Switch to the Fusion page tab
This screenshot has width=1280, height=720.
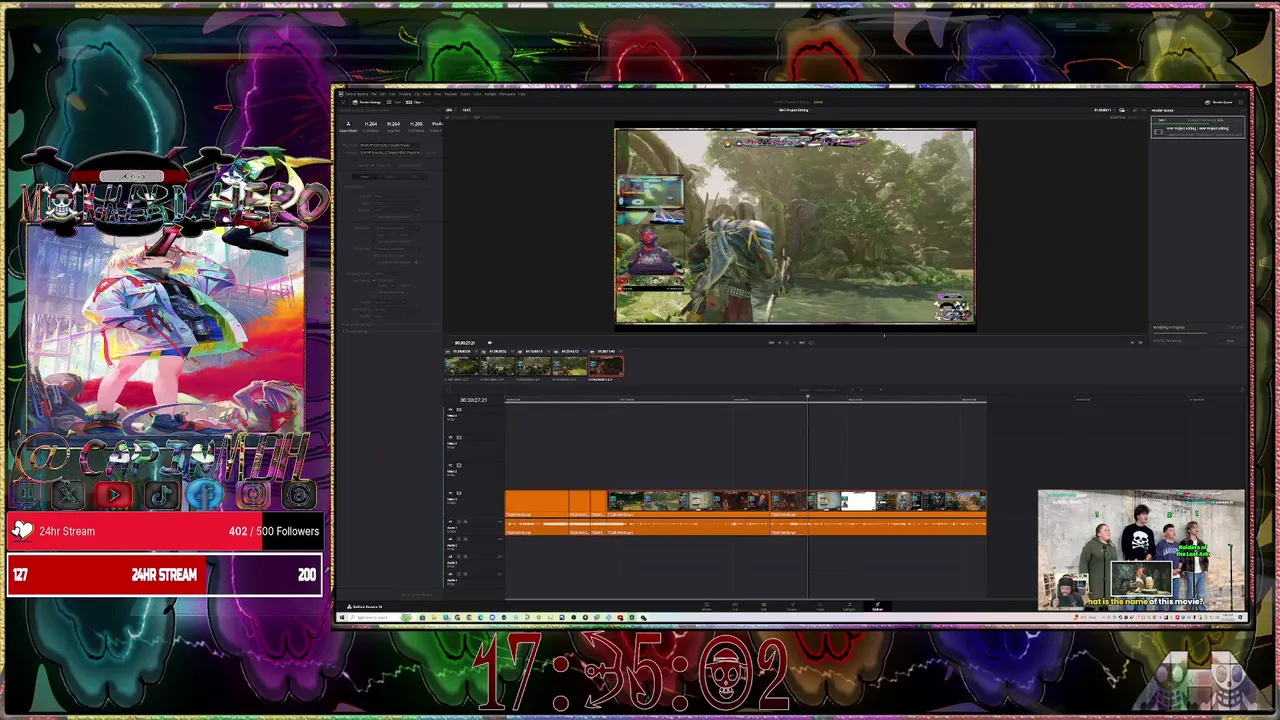tap(792, 606)
